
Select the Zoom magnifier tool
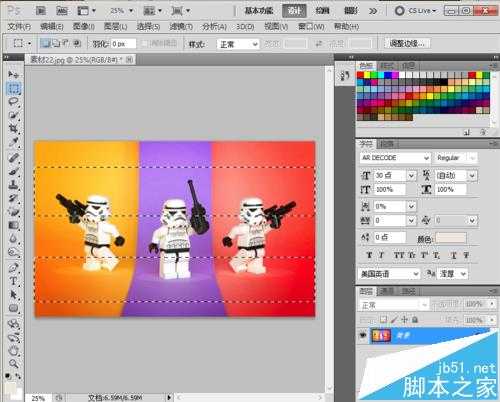point(13,363)
